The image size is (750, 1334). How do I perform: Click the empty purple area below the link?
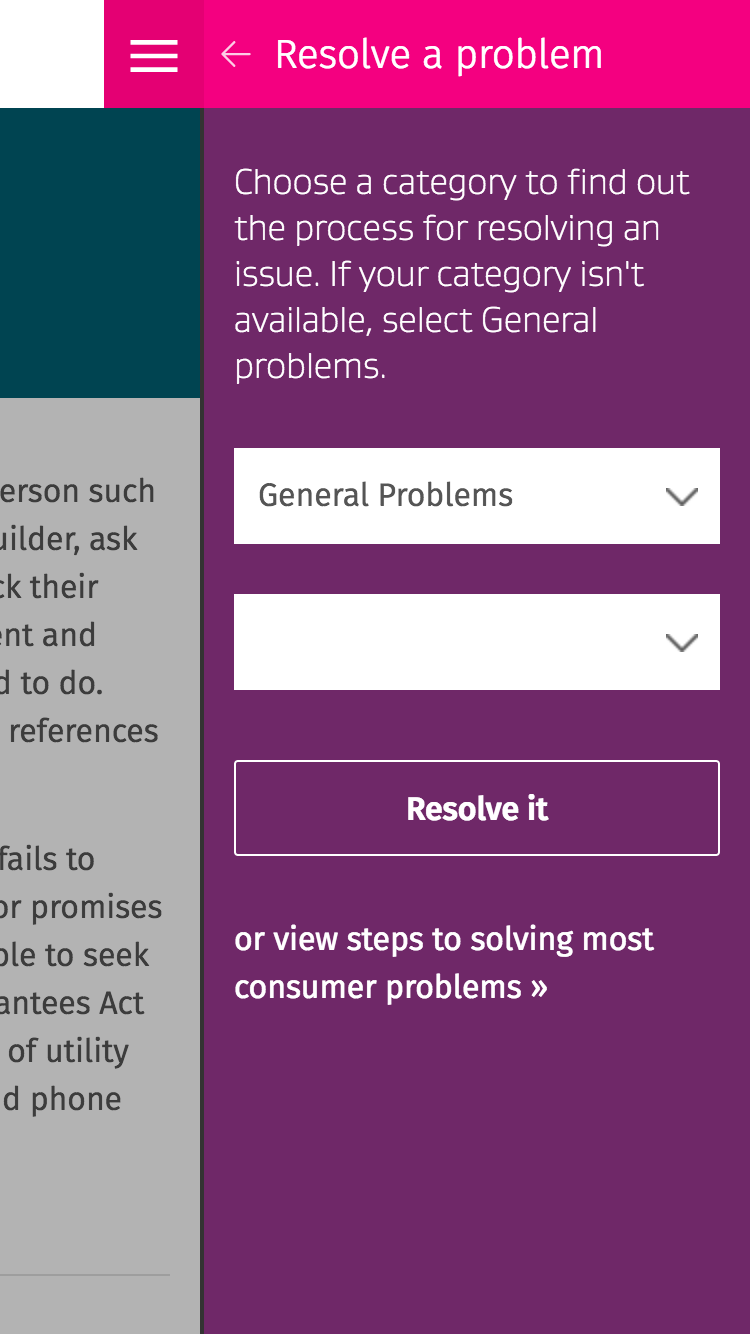click(x=476, y=1170)
